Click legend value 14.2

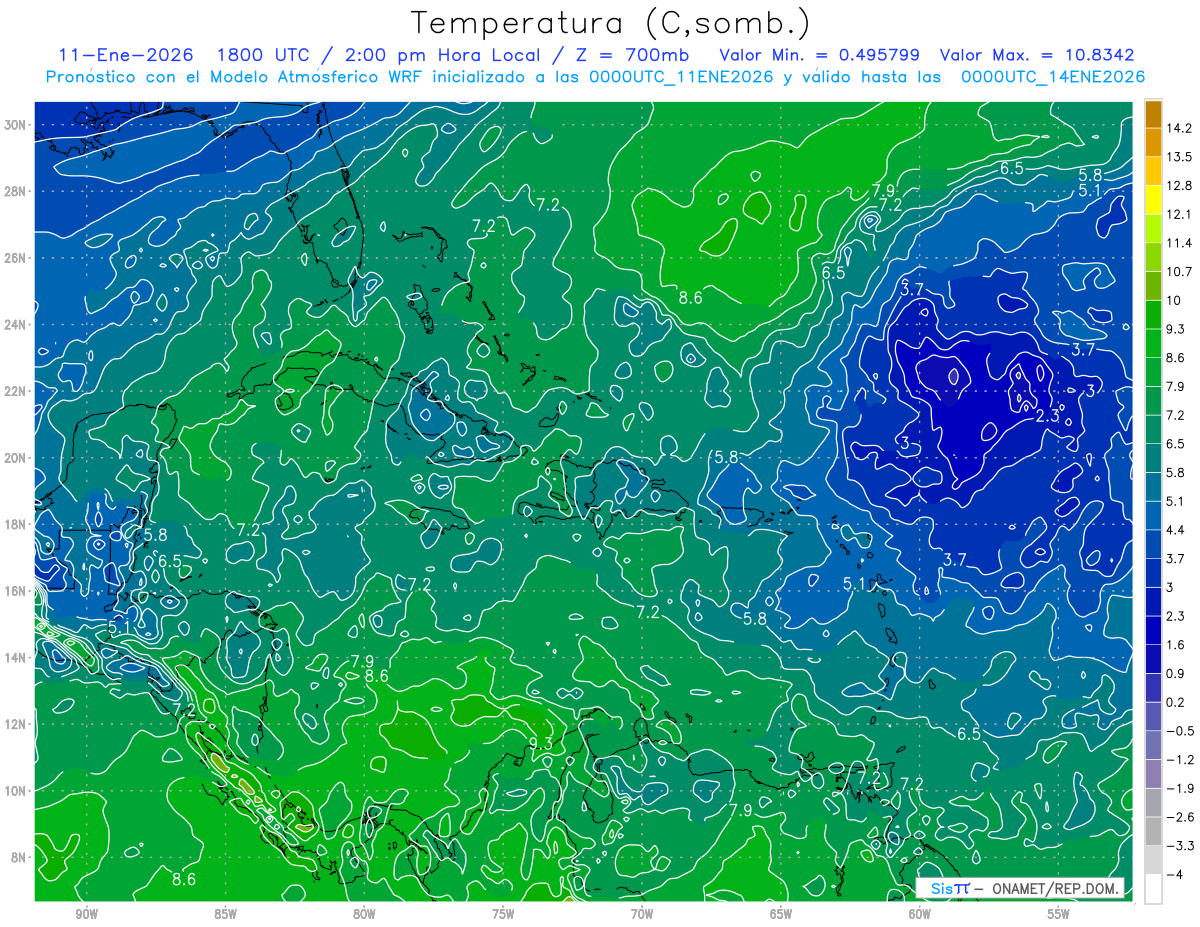(1181, 129)
